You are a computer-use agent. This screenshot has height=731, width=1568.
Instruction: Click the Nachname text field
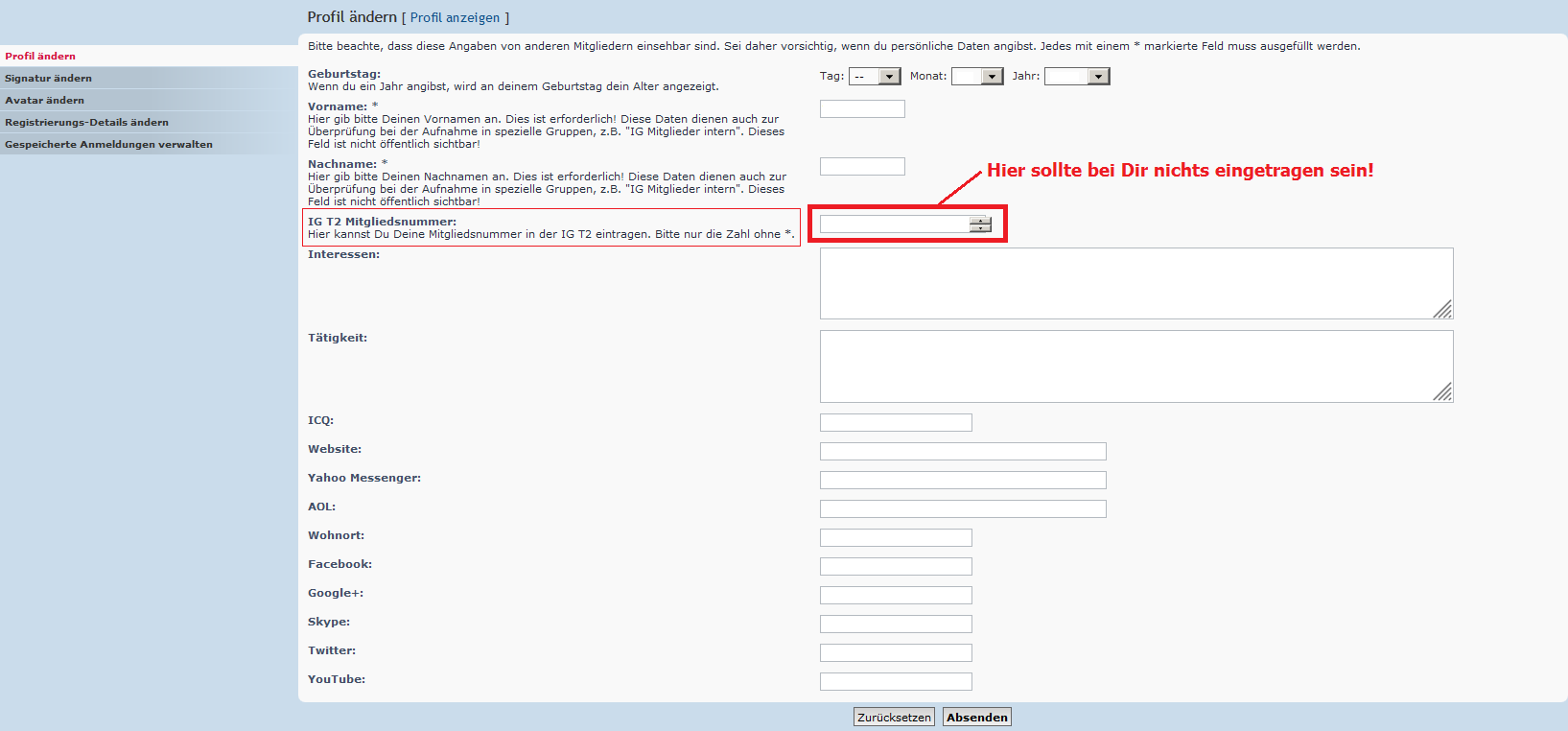[862, 167]
